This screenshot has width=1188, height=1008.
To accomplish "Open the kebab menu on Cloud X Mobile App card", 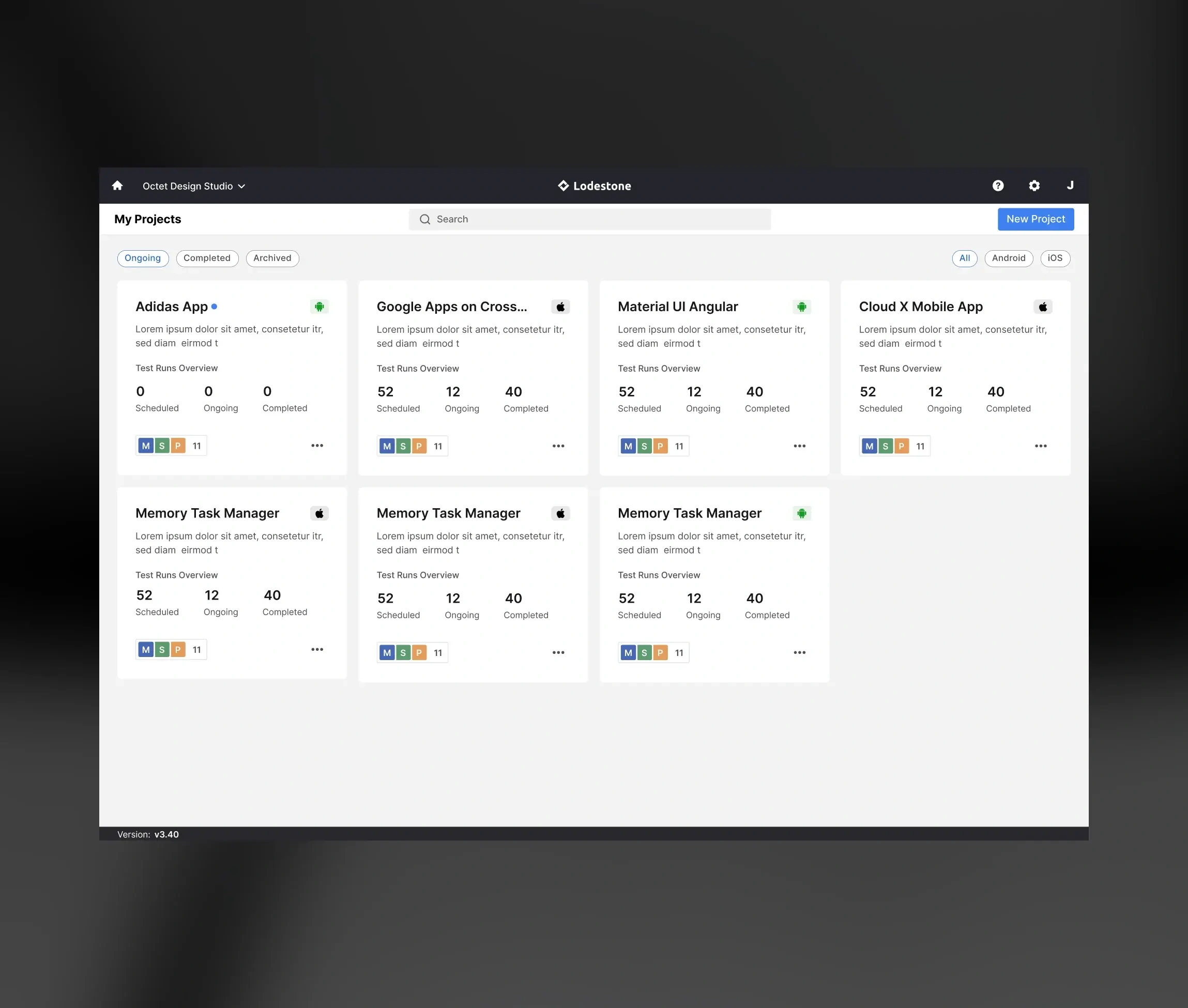I will [1041, 445].
